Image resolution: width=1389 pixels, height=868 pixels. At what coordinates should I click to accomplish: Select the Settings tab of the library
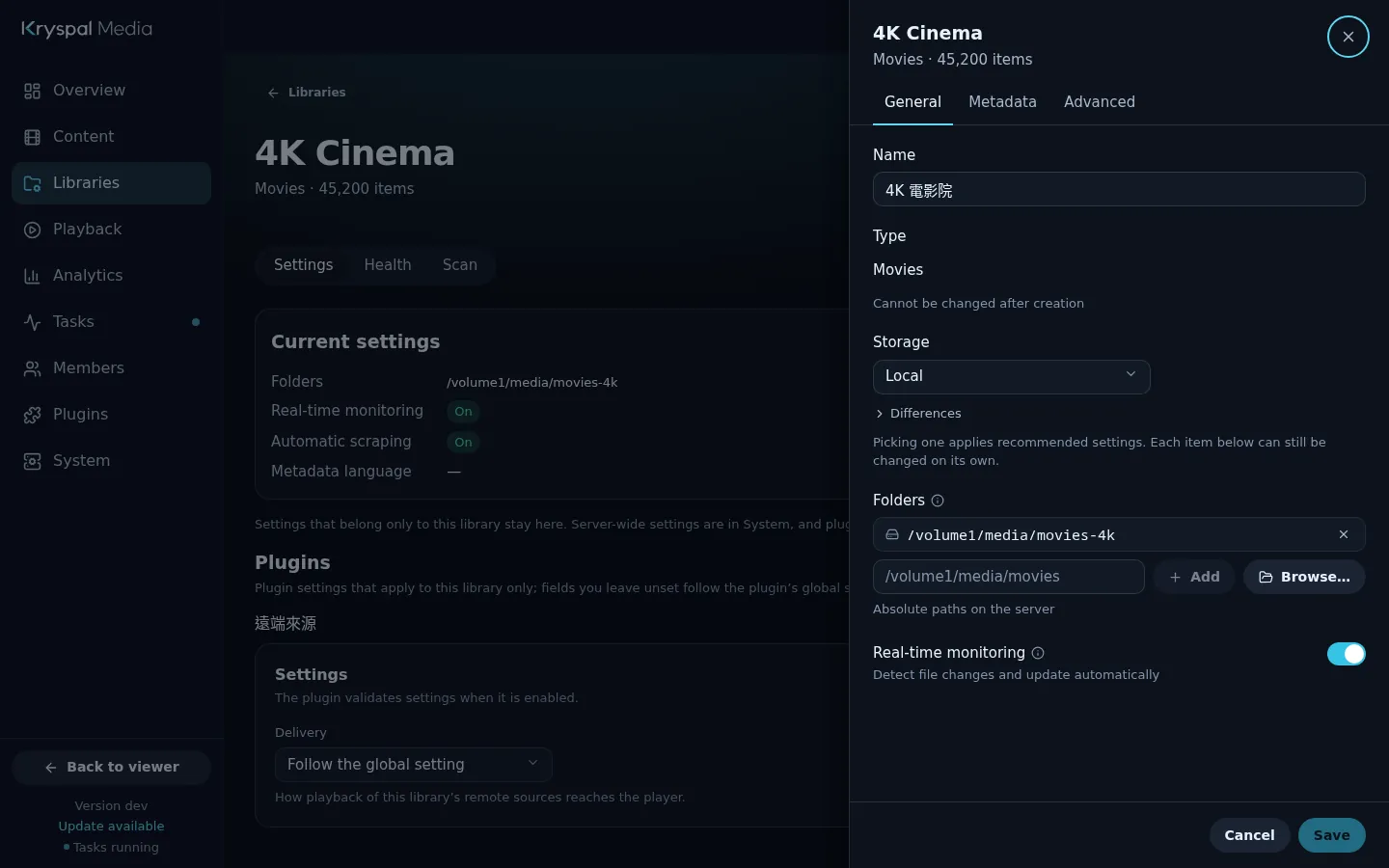tap(303, 265)
